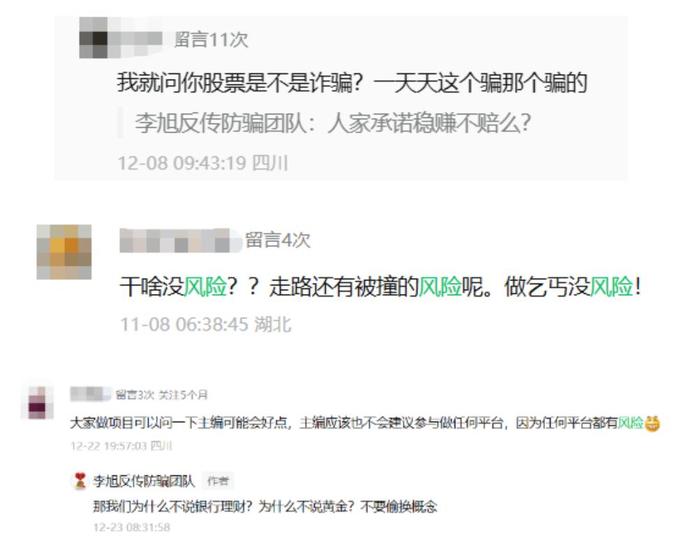This screenshot has height=548, width=700.
Task: Click the green 风险 in the third comment
Action: [x=630, y=423]
